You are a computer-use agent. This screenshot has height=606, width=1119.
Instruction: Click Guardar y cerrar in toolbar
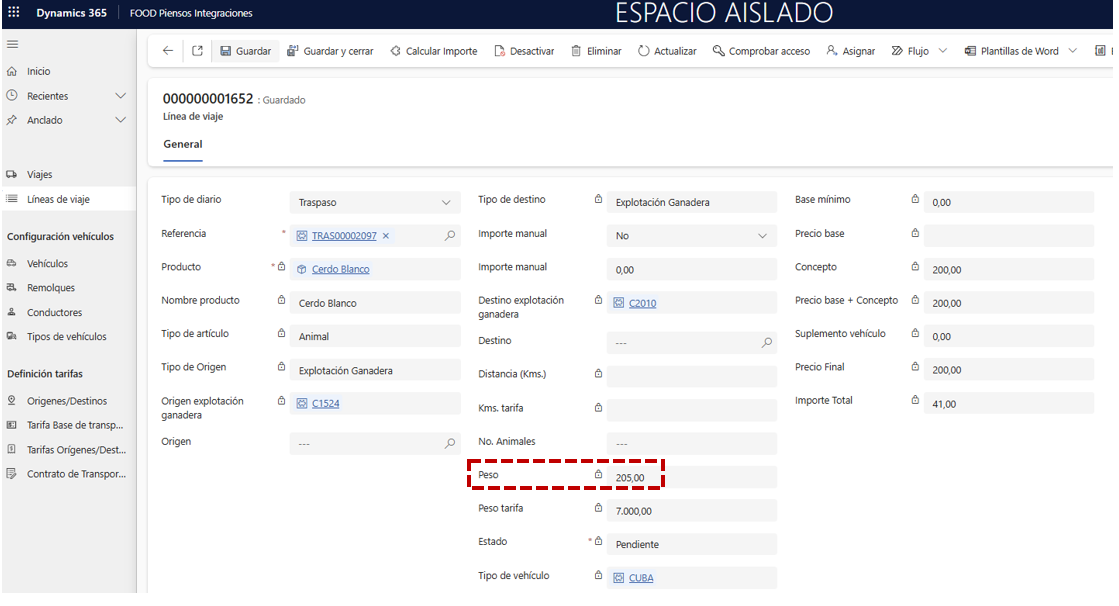[330, 51]
